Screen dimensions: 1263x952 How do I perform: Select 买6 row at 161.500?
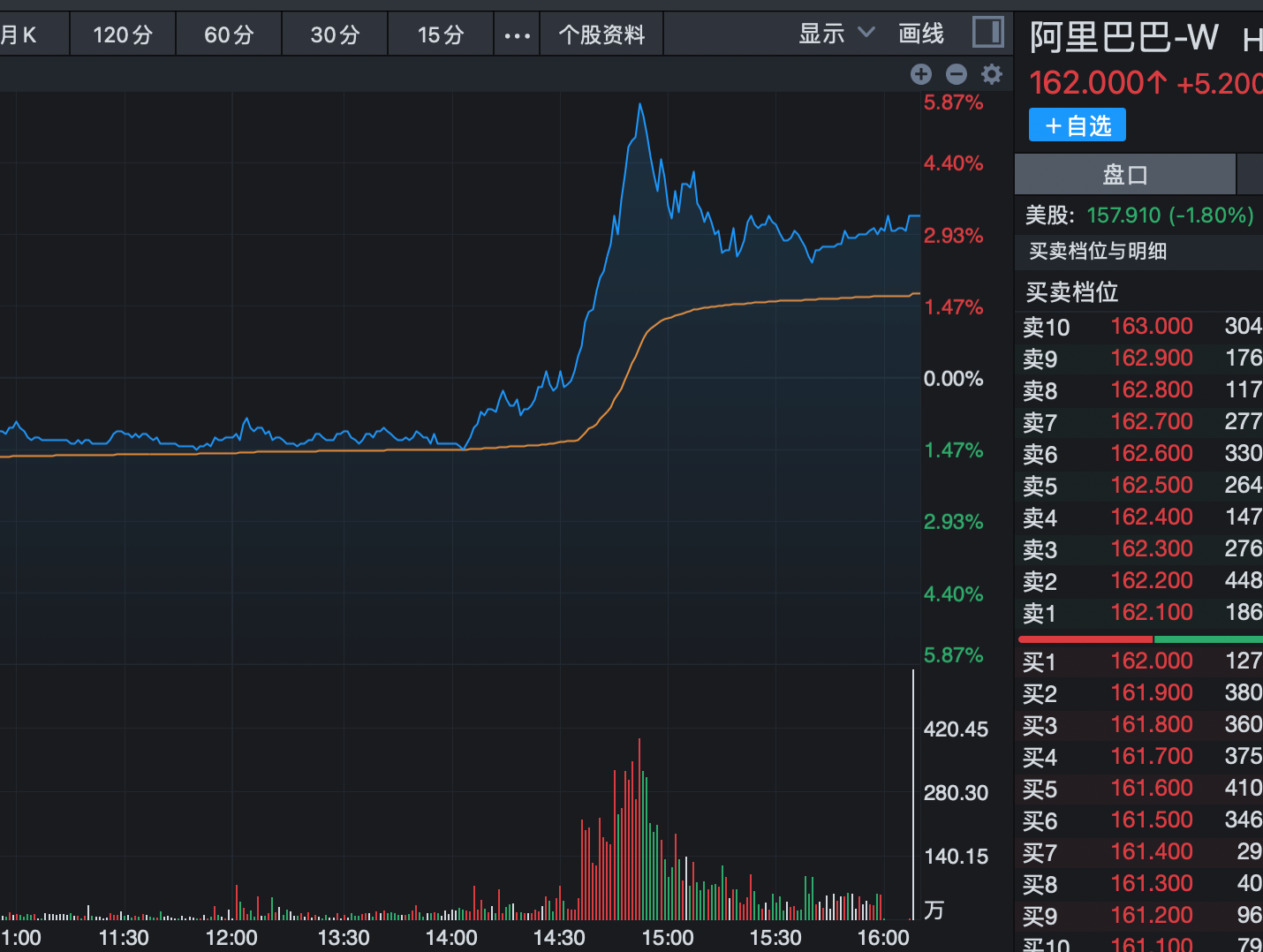[1141, 820]
